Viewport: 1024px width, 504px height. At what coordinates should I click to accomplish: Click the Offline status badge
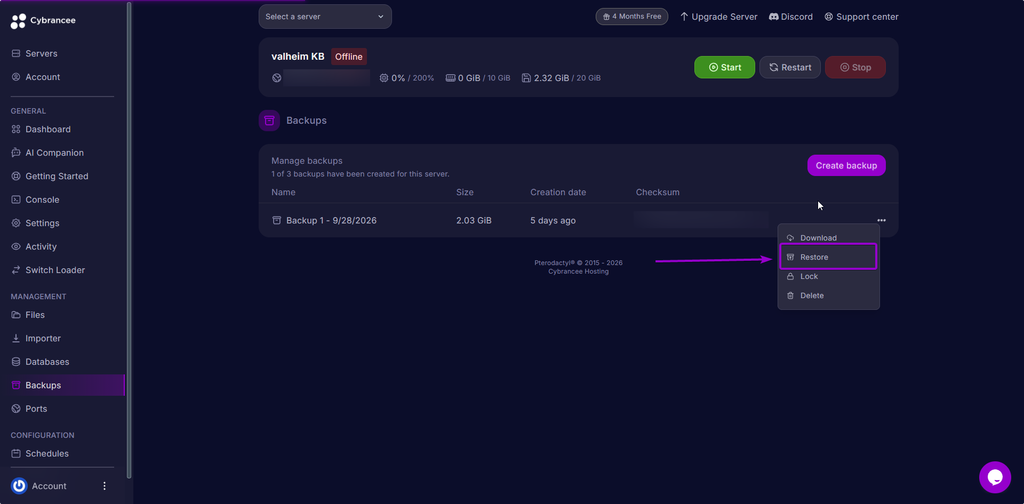349,57
